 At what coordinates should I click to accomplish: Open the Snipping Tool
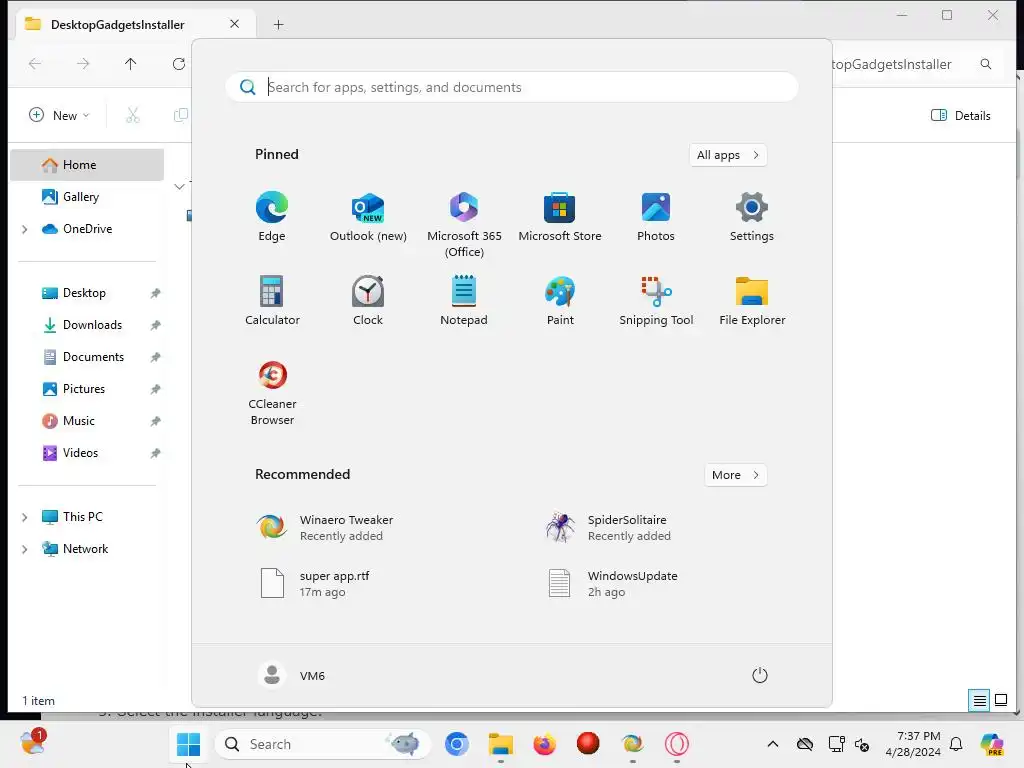[656, 300]
